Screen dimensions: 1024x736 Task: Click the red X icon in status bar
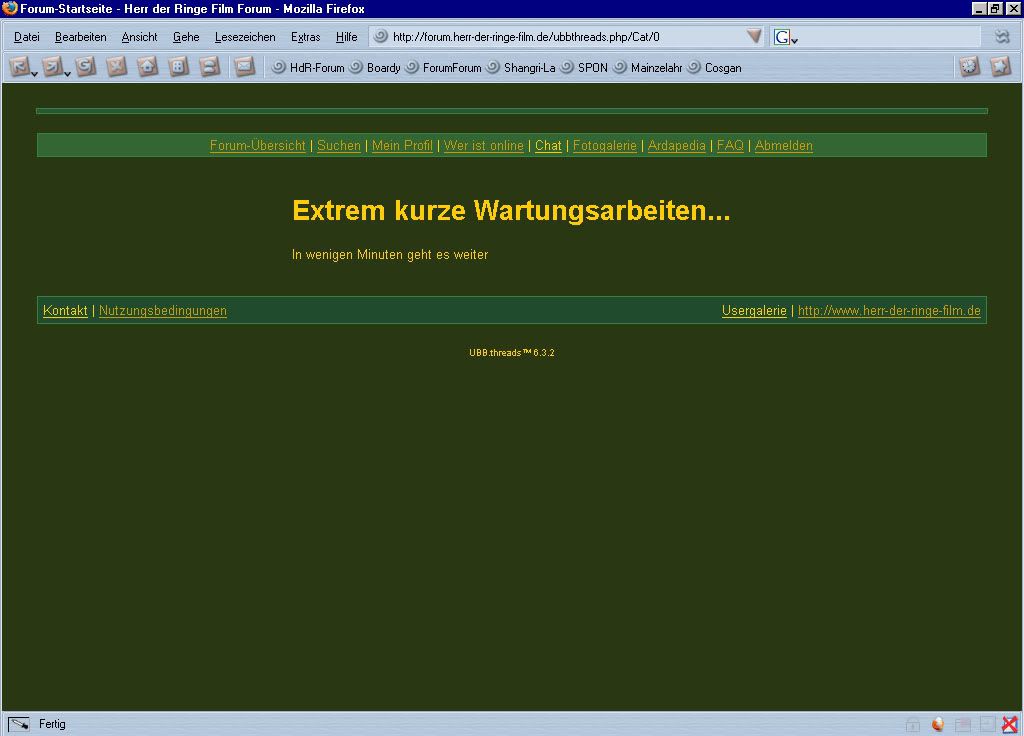pos(1010,724)
